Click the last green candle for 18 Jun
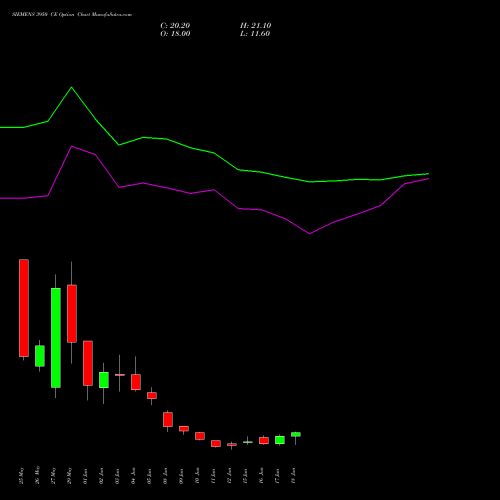 [x=296, y=435]
